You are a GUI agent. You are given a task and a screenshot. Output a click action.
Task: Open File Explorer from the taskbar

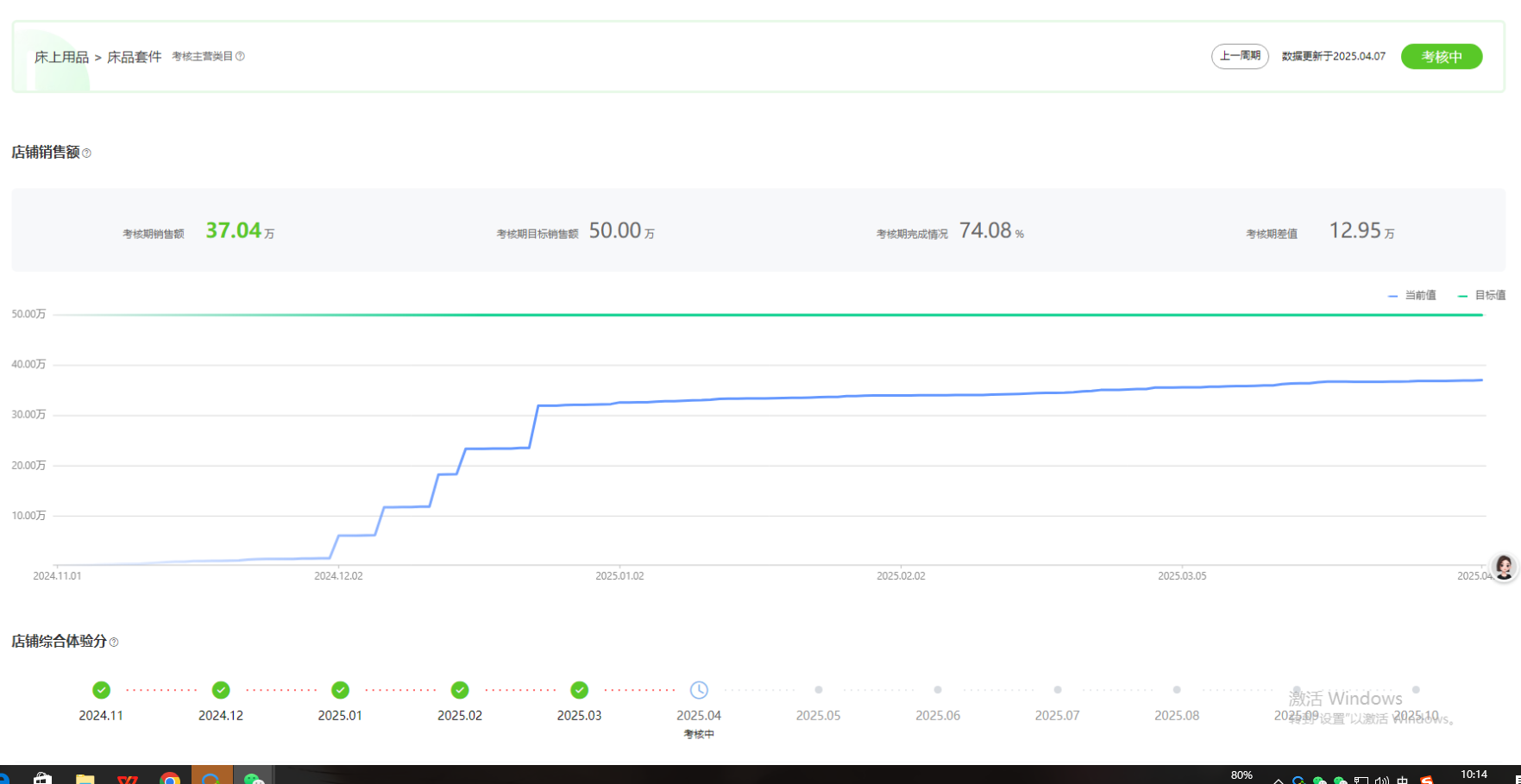(85, 778)
